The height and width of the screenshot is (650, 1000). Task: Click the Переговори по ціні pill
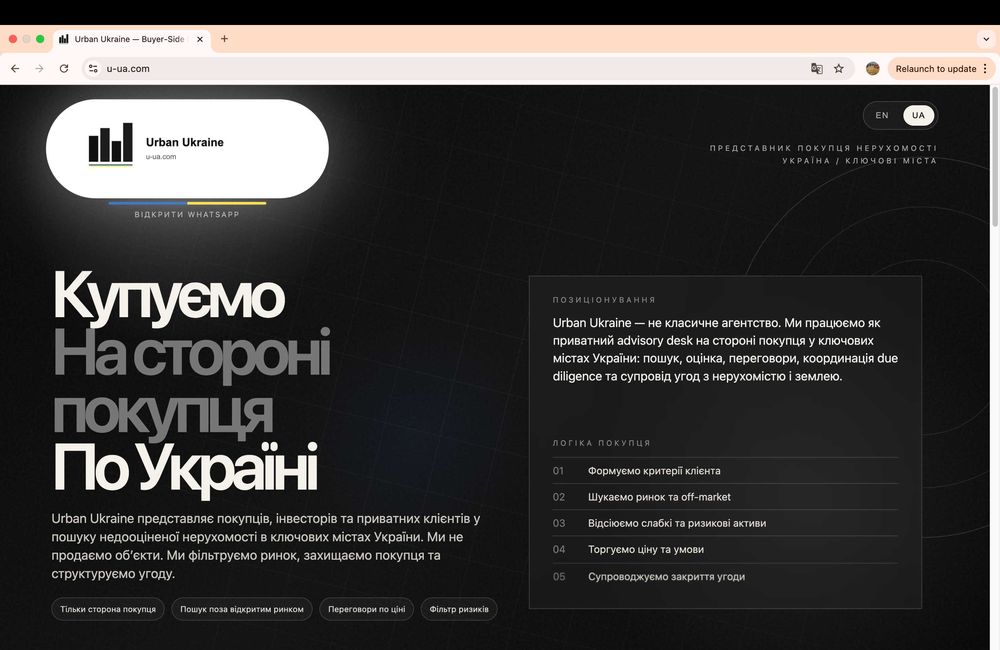(367, 609)
